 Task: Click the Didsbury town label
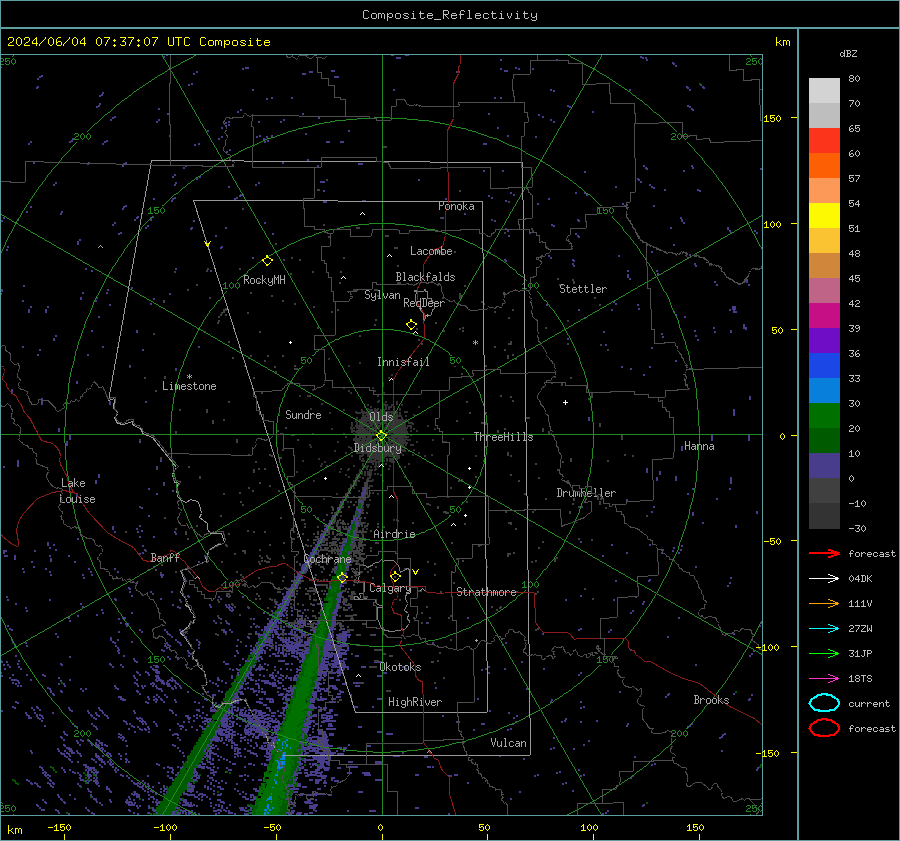[x=377, y=448]
